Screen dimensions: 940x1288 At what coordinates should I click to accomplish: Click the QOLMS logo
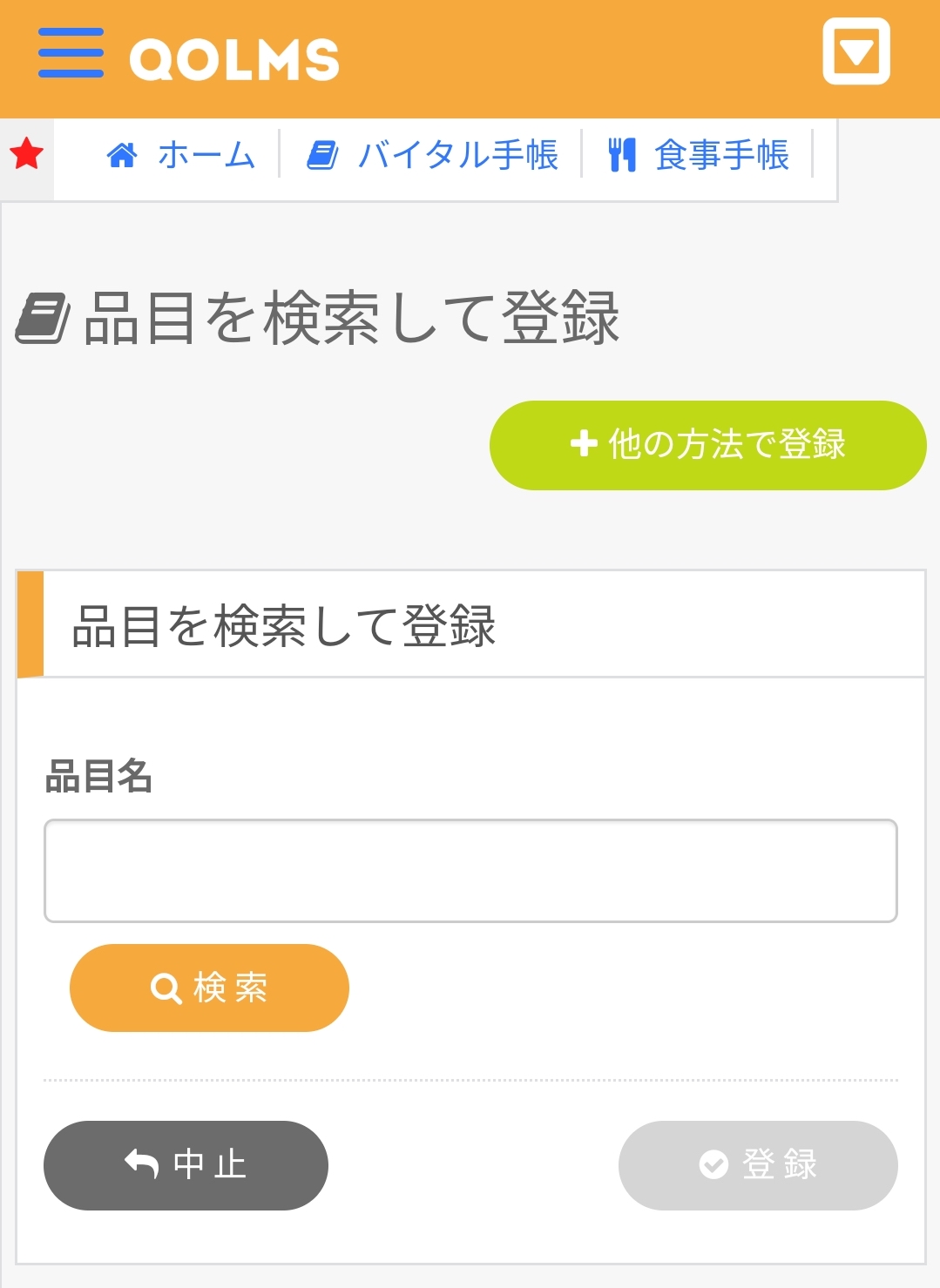(234, 59)
